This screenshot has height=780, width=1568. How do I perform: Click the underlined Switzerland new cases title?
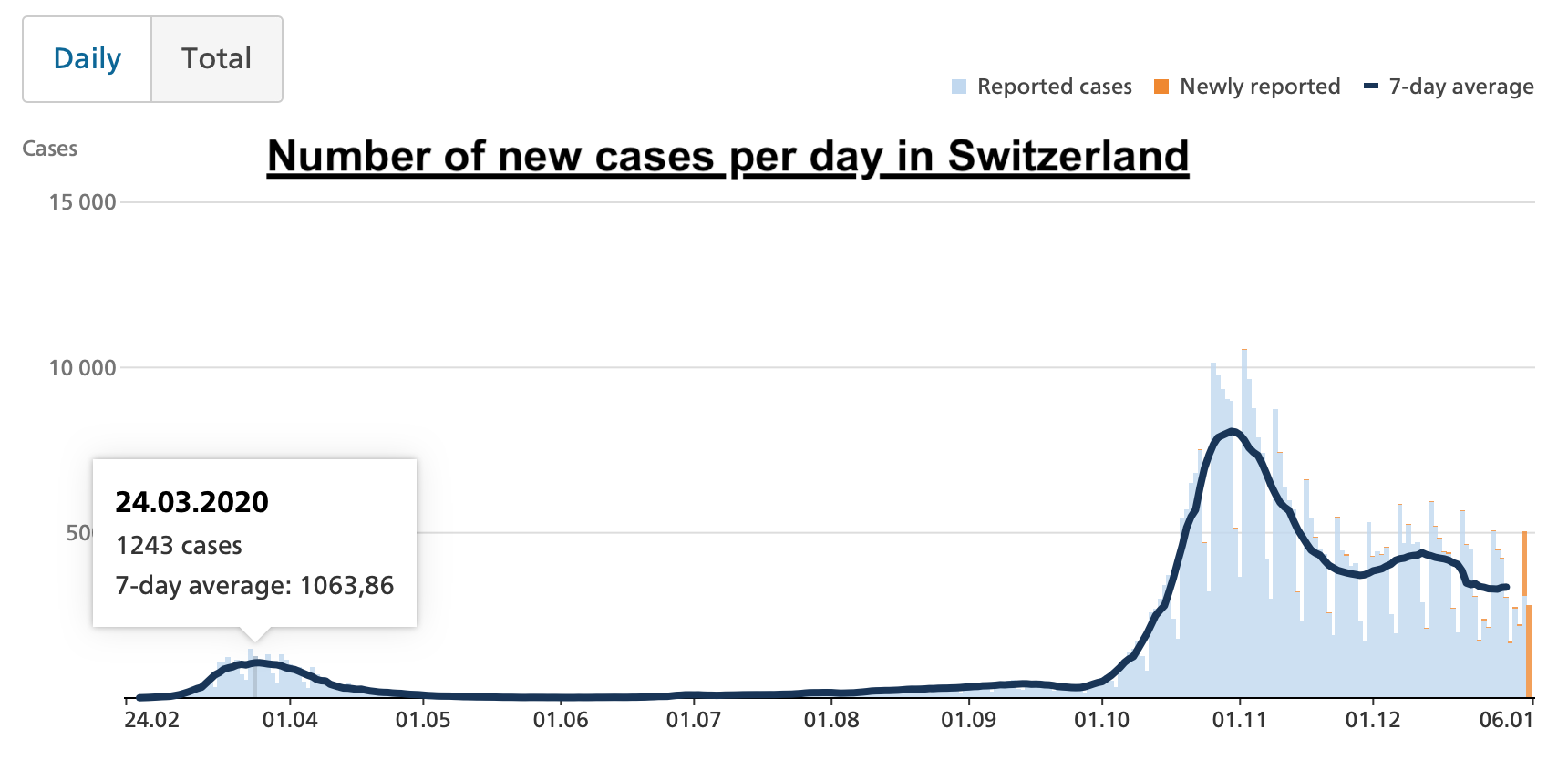[727, 156]
